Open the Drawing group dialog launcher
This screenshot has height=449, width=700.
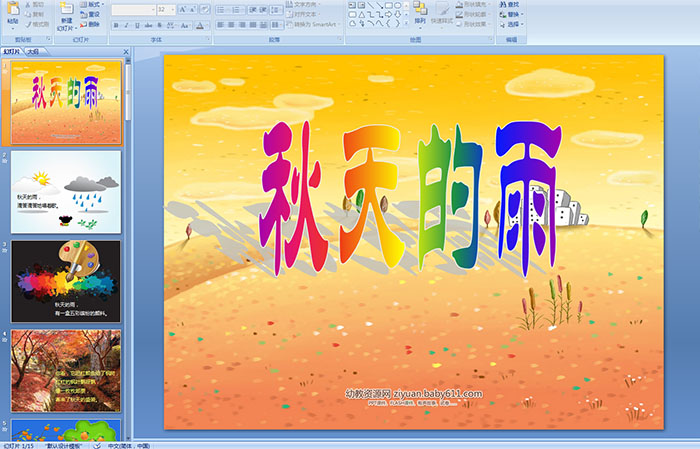coord(491,39)
